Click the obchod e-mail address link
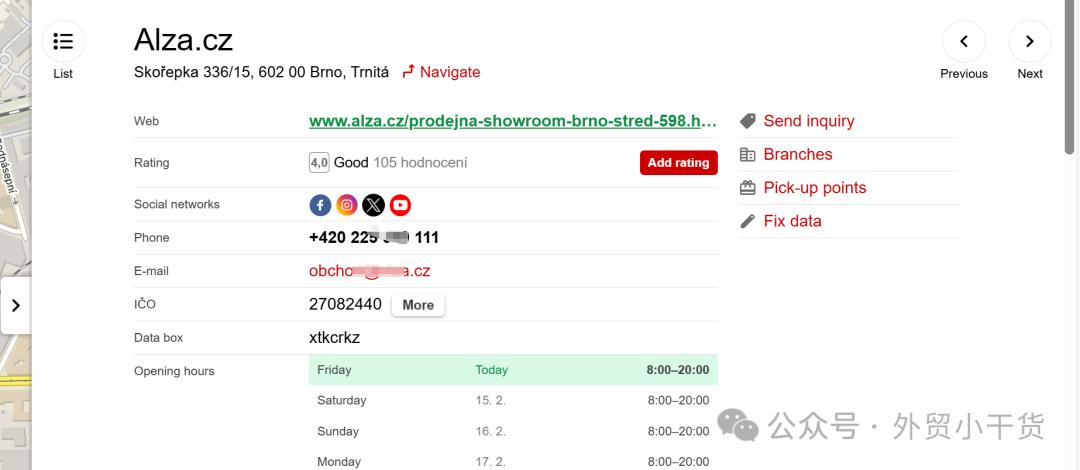This screenshot has height=470, width=1080. (370, 271)
